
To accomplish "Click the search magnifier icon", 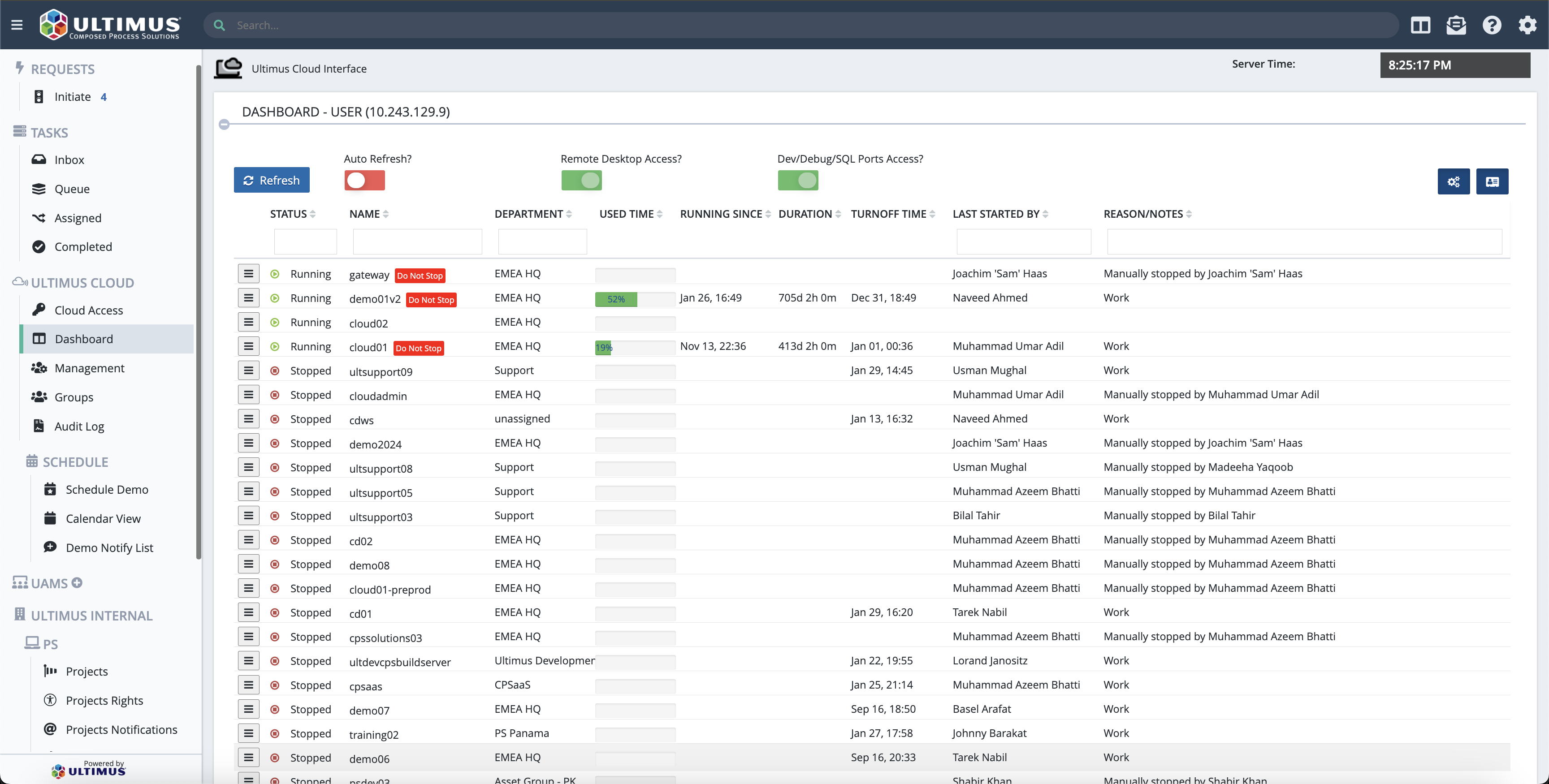I will pos(220,25).
